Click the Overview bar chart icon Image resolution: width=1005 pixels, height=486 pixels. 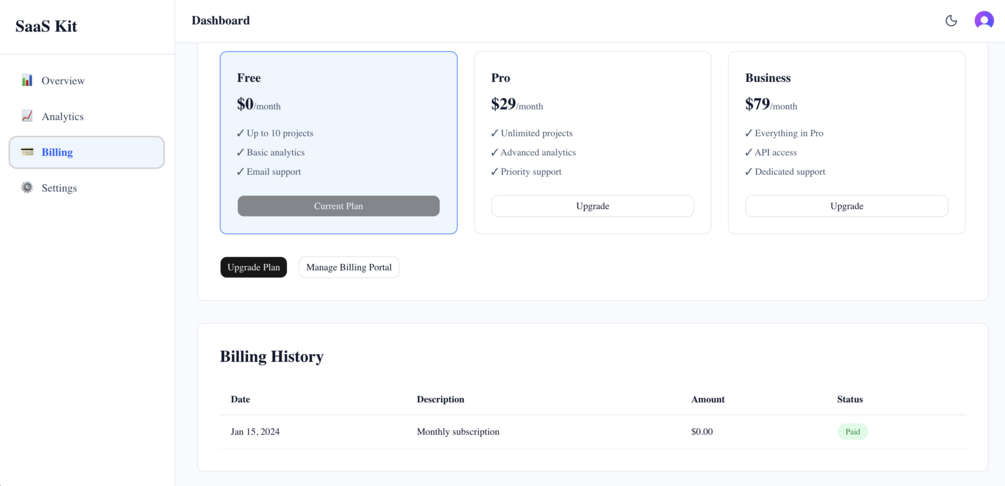(x=27, y=80)
